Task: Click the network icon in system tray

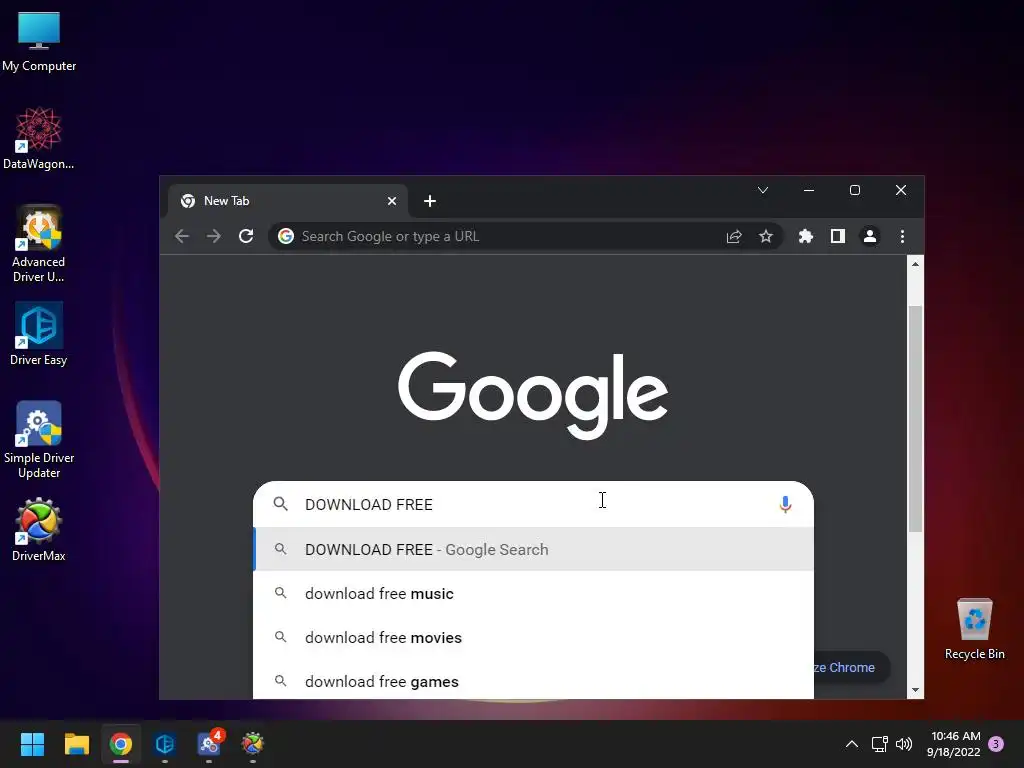Action: point(880,744)
